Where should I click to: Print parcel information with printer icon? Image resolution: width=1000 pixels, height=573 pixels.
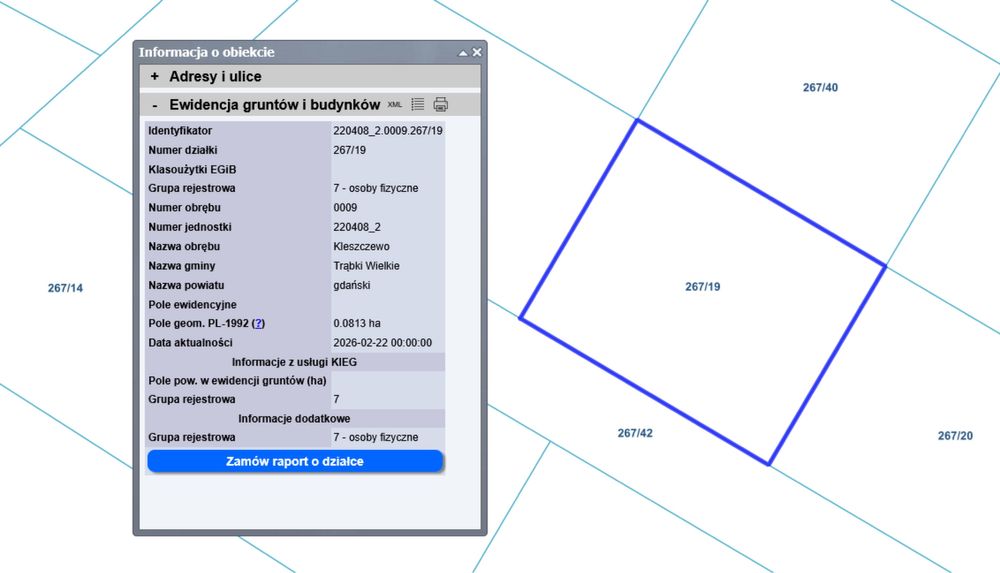tap(441, 104)
